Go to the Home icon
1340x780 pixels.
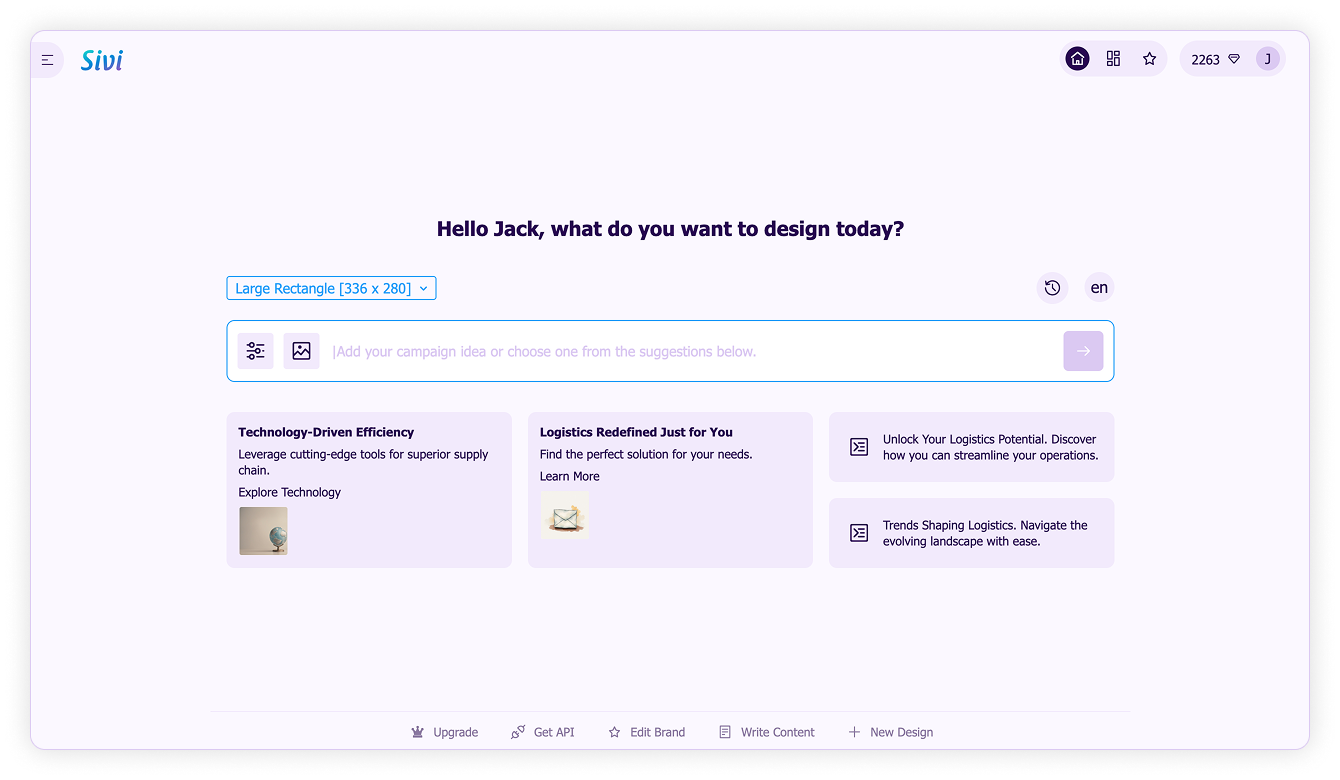click(x=1077, y=59)
